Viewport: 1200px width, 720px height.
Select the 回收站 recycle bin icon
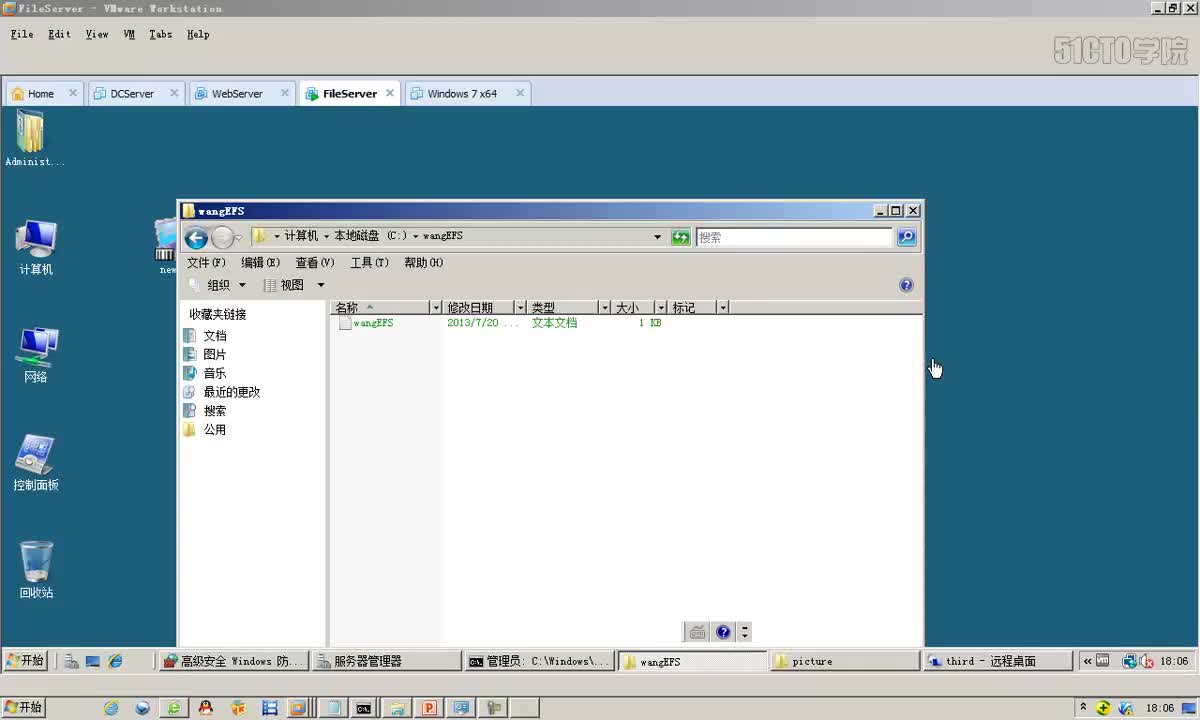click(x=36, y=571)
